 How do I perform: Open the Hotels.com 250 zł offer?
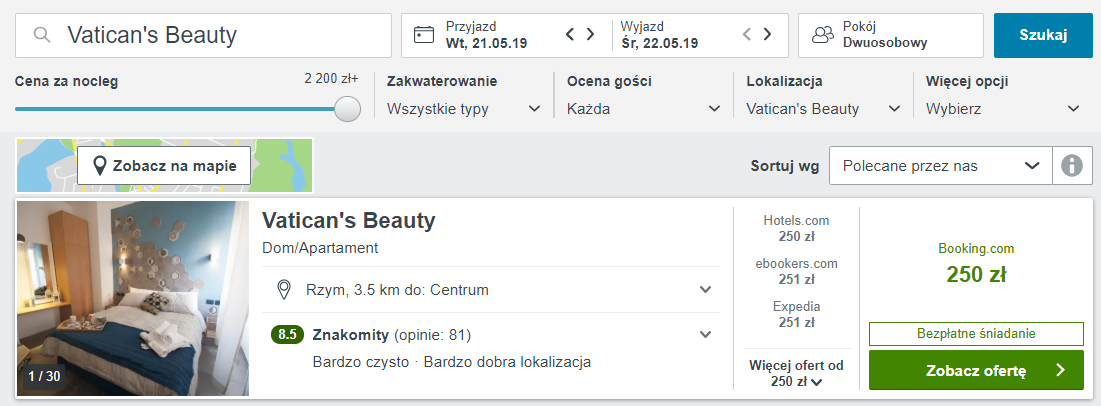[796, 228]
